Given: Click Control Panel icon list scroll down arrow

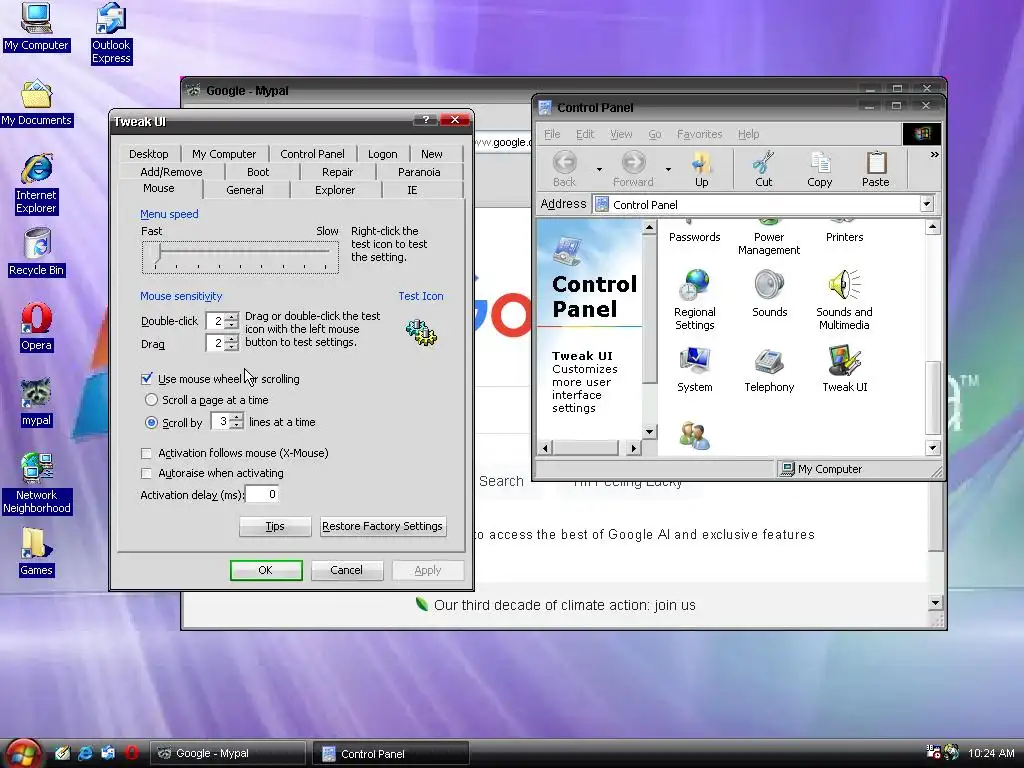Looking at the screenshot, I should [x=933, y=448].
